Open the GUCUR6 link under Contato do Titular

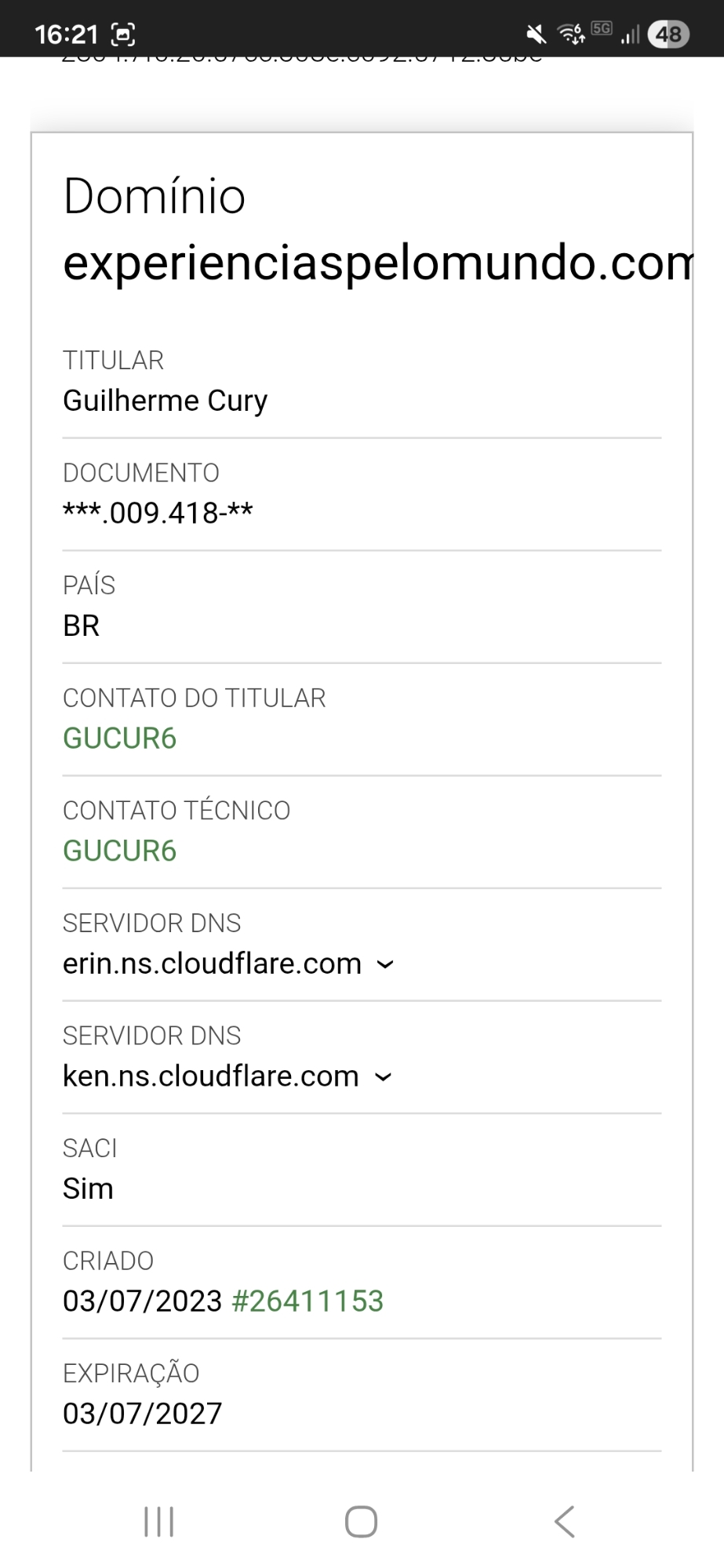click(x=120, y=739)
